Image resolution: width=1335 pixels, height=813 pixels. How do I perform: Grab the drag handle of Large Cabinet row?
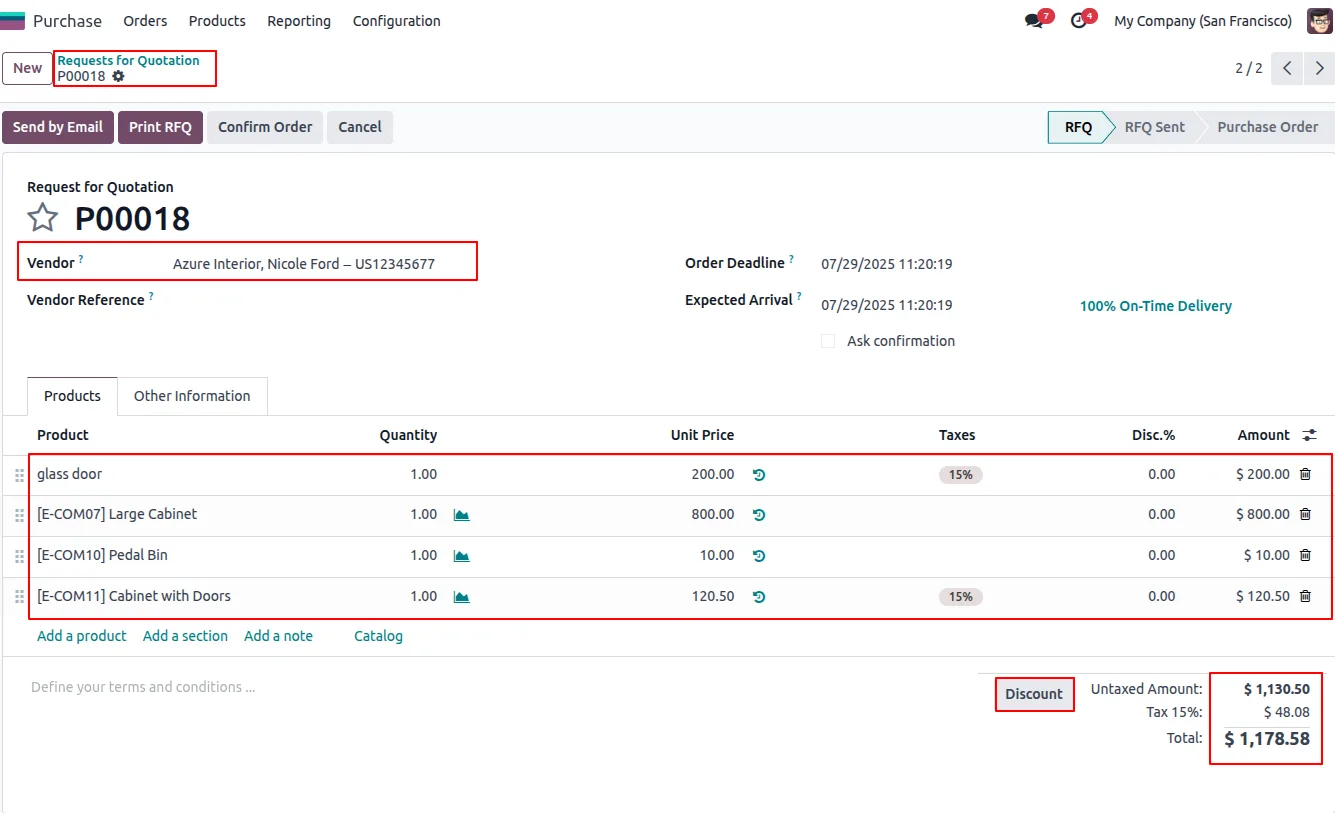[19, 516]
